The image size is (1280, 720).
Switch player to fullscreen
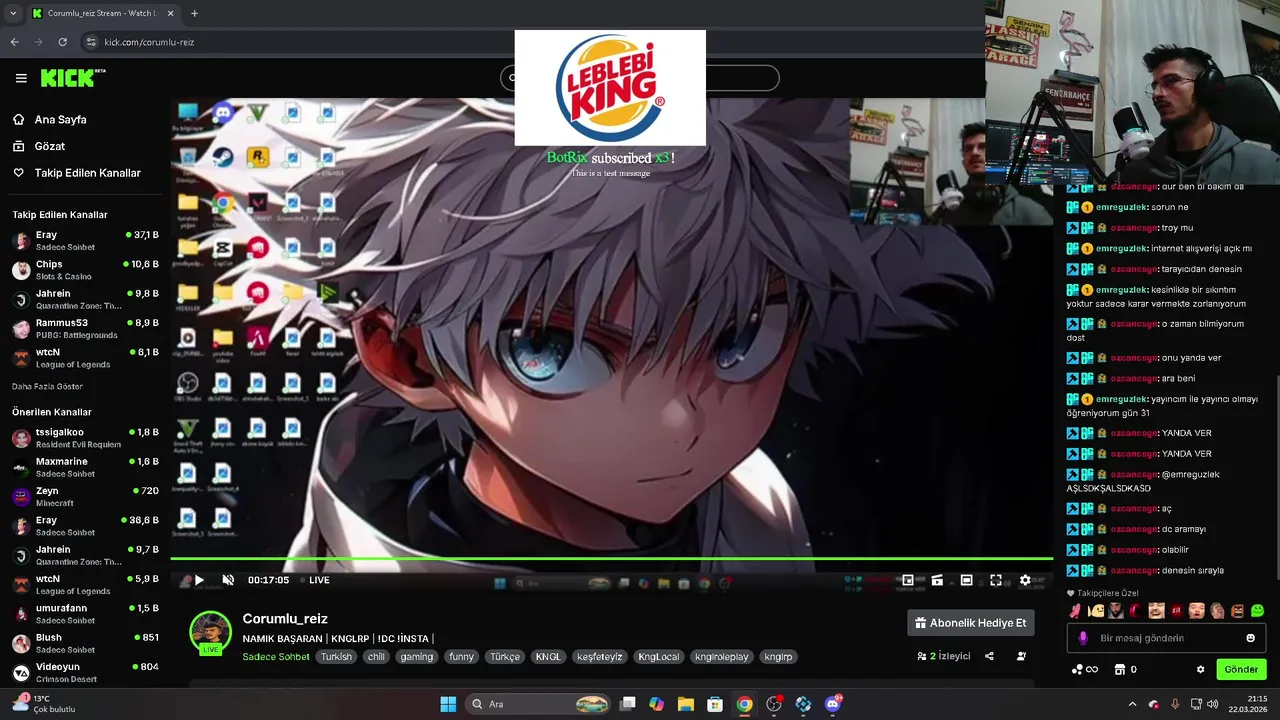pyautogui.click(x=996, y=580)
